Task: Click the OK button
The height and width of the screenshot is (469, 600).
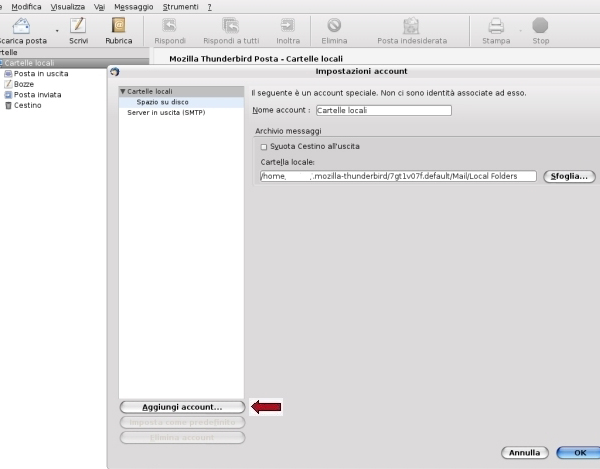Action: (579, 453)
